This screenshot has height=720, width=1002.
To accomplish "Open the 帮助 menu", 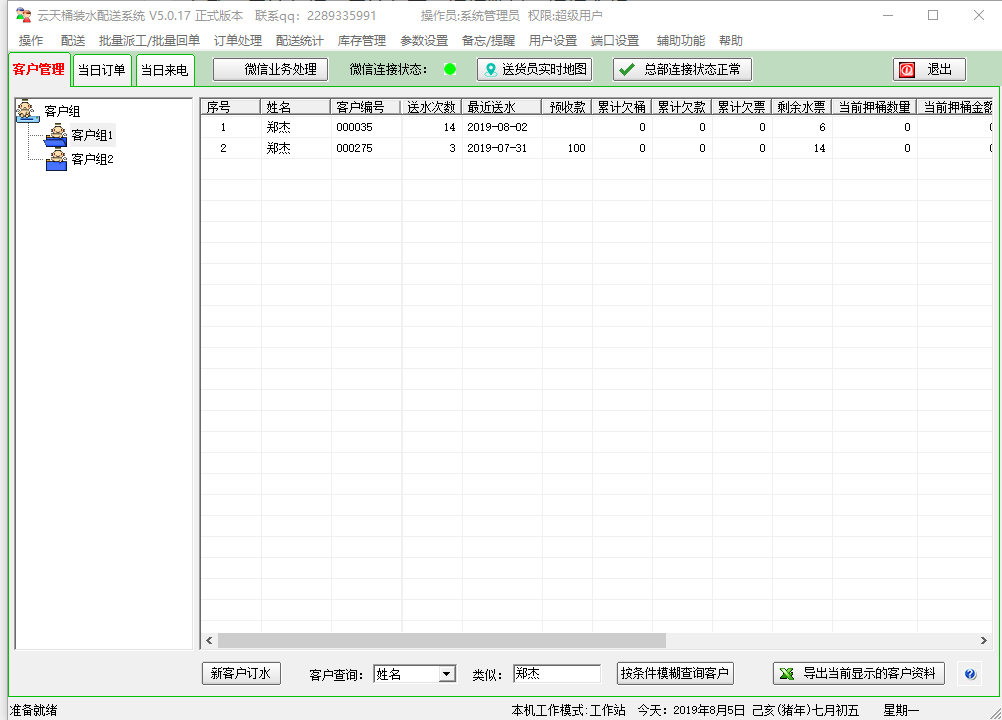I will point(730,40).
